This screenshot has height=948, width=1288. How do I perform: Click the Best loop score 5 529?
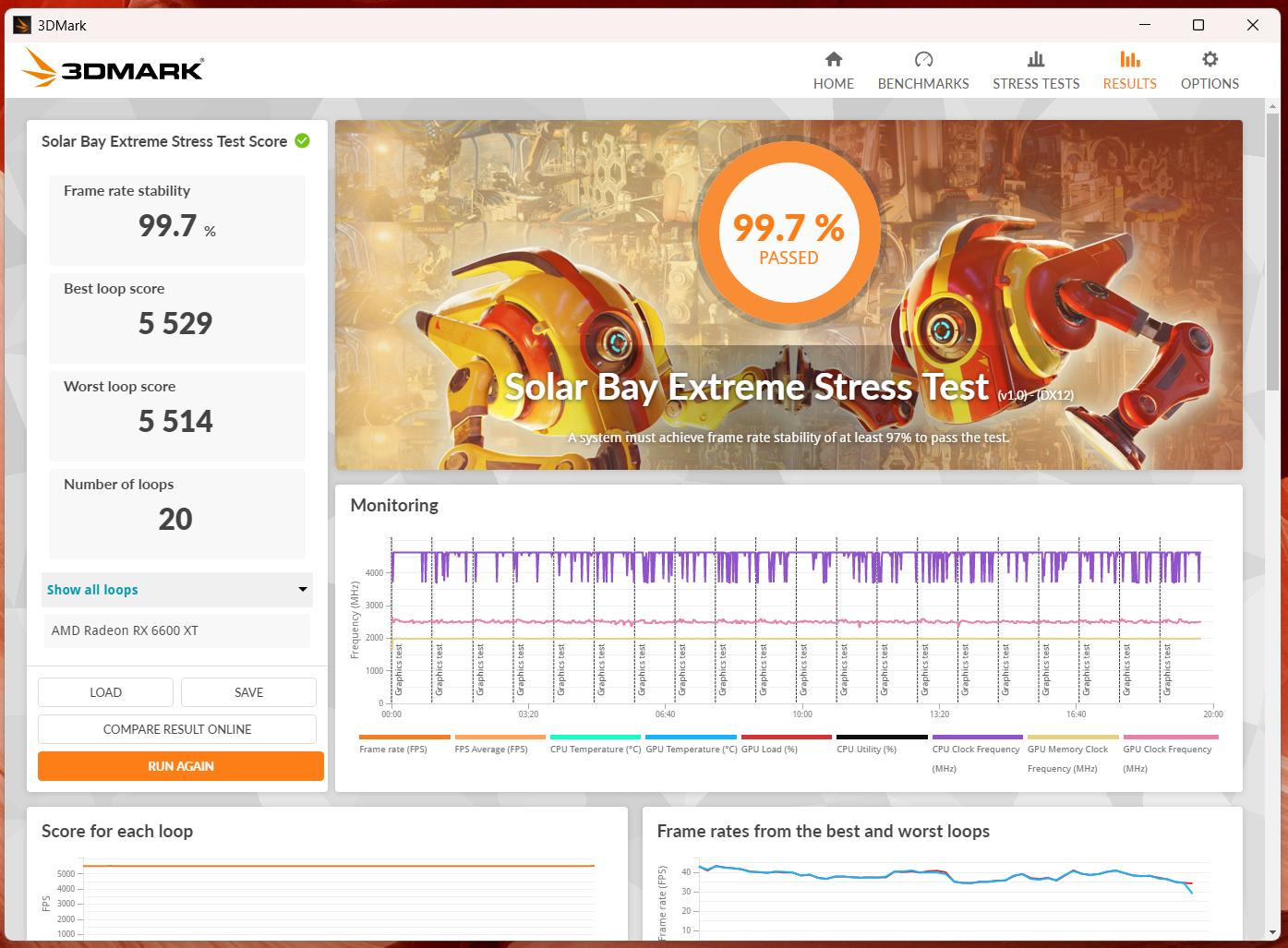(175, 323)
